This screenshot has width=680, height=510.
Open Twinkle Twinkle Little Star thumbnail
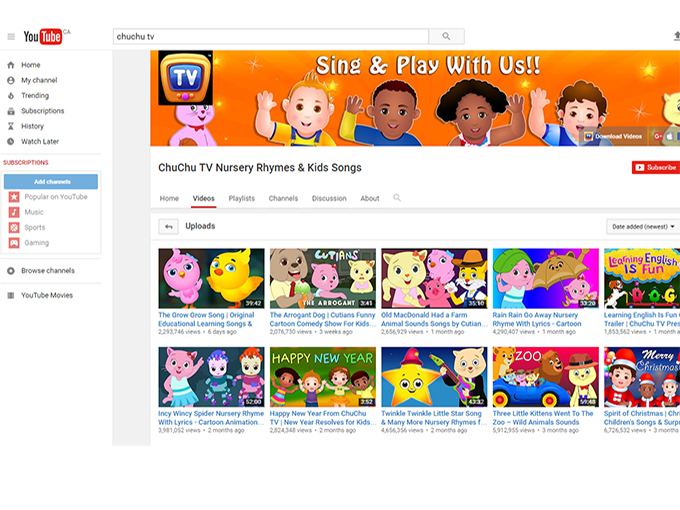click(434, 377)
